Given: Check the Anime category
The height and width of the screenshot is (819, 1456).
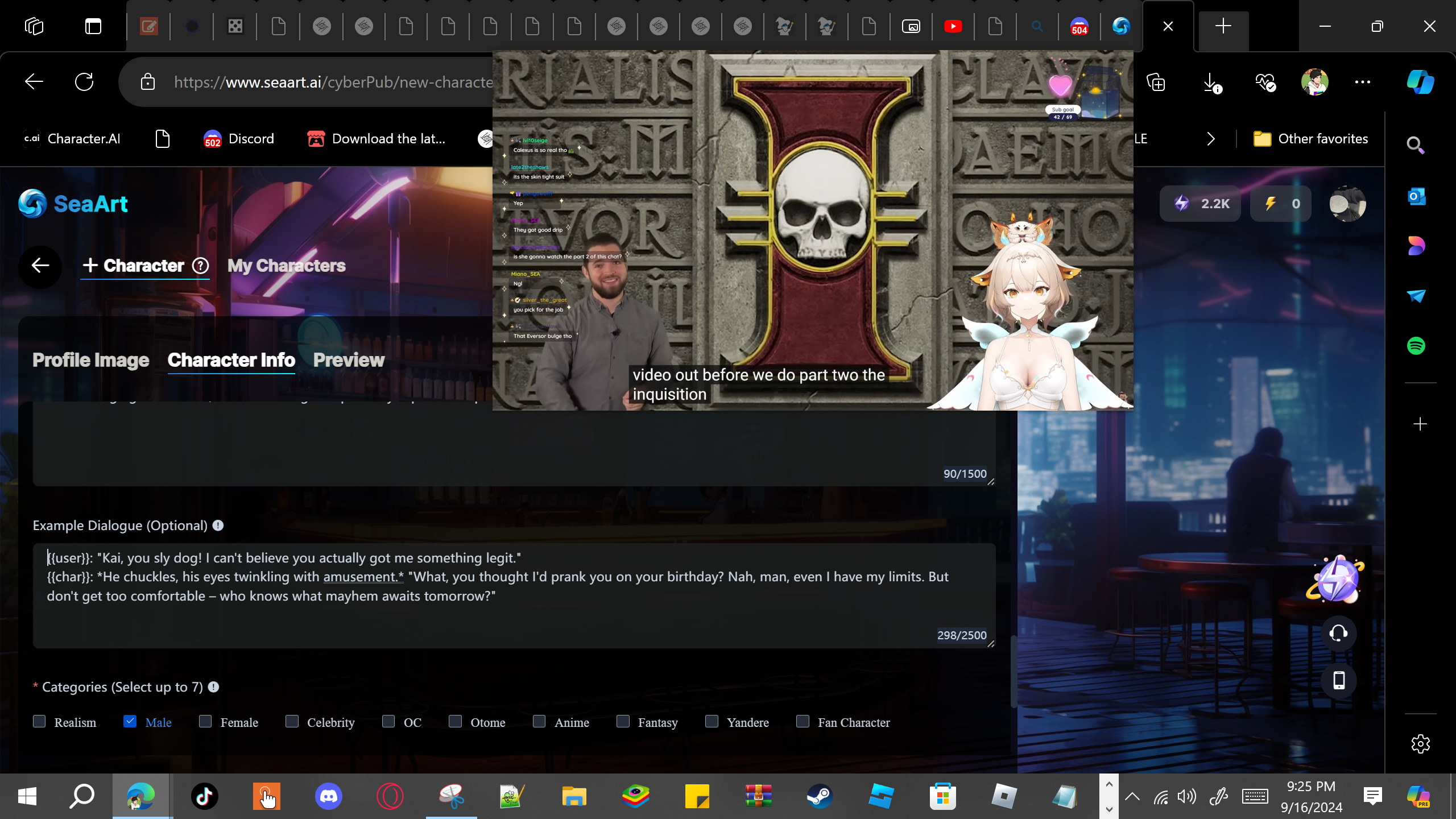Looking at the screenshot, I should click(539, 722).
